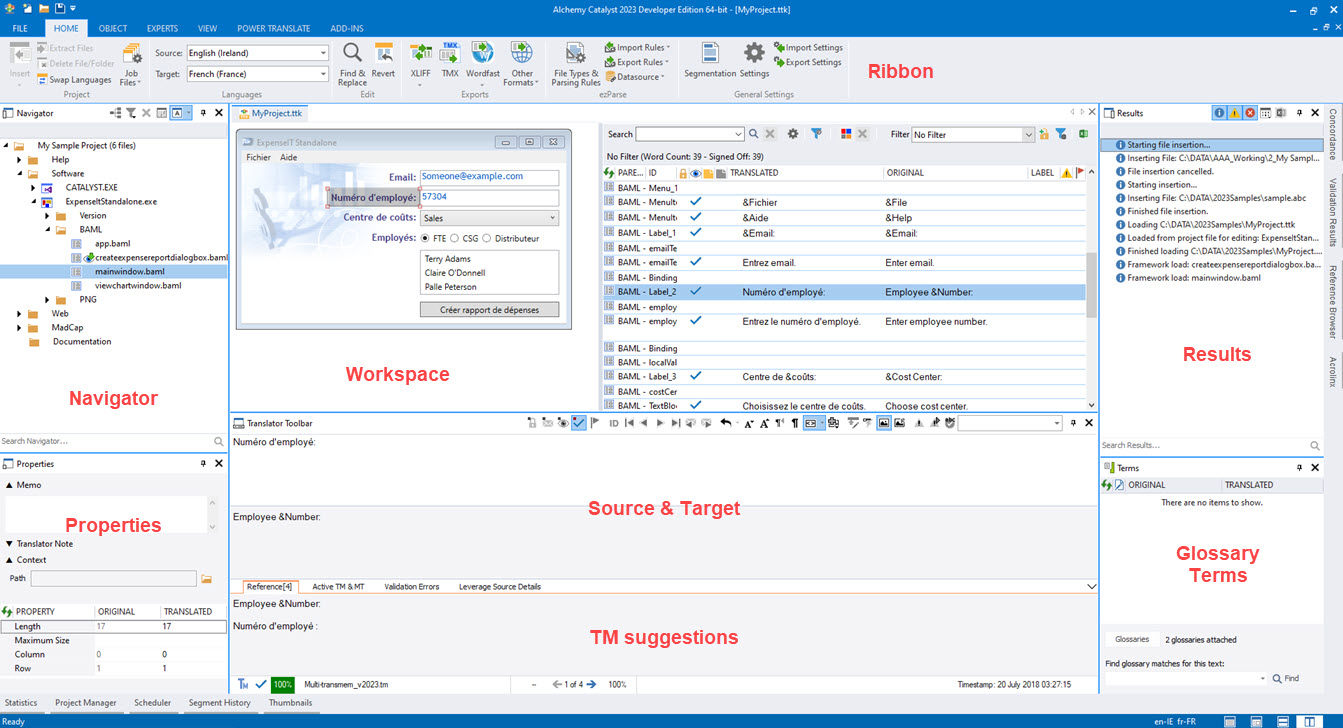The height and width of the screenshot is (728, 1343).
Task: Expand the Export Rules dropdown
Action: 637,62
